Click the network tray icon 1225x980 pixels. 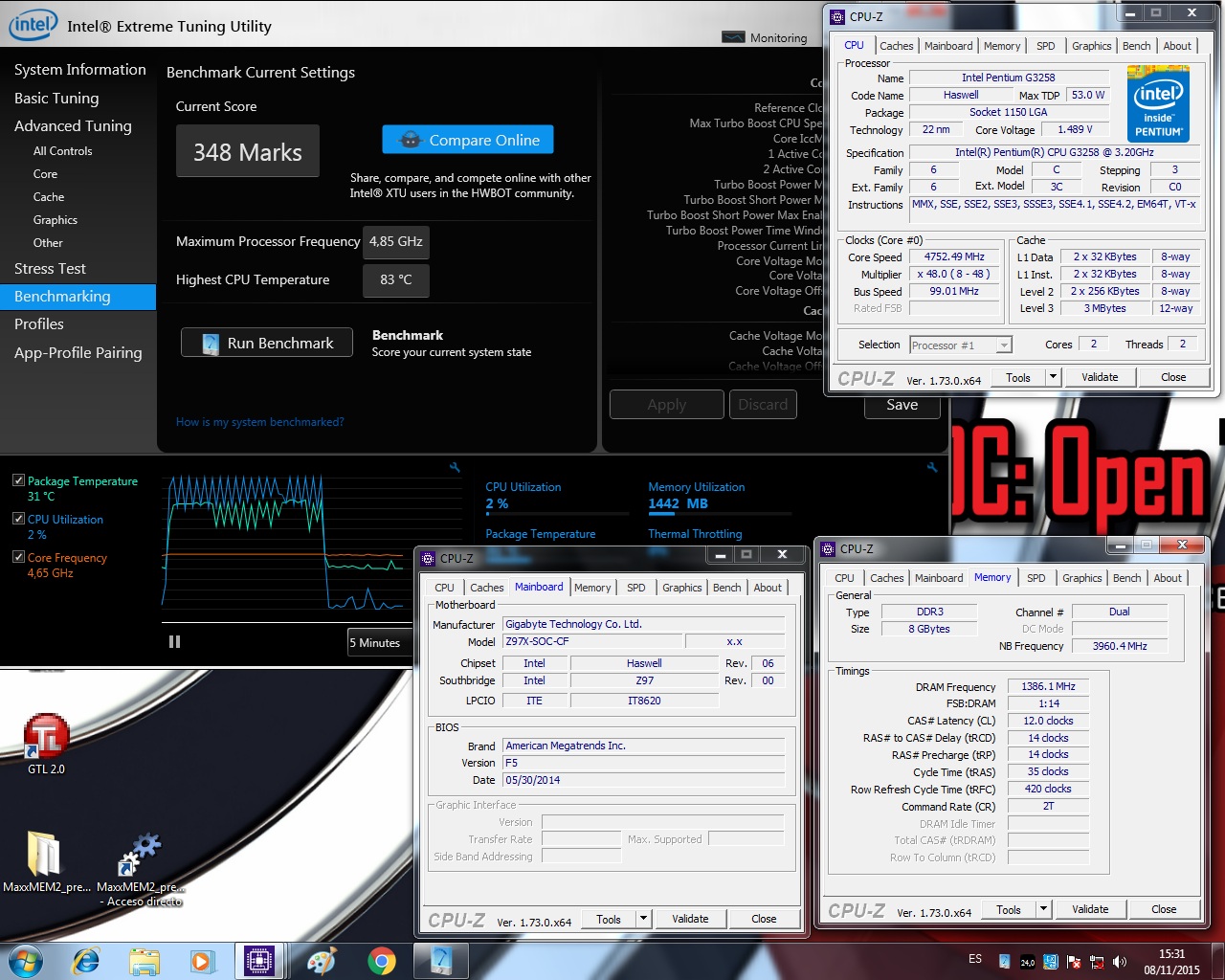pos(1097,962)
